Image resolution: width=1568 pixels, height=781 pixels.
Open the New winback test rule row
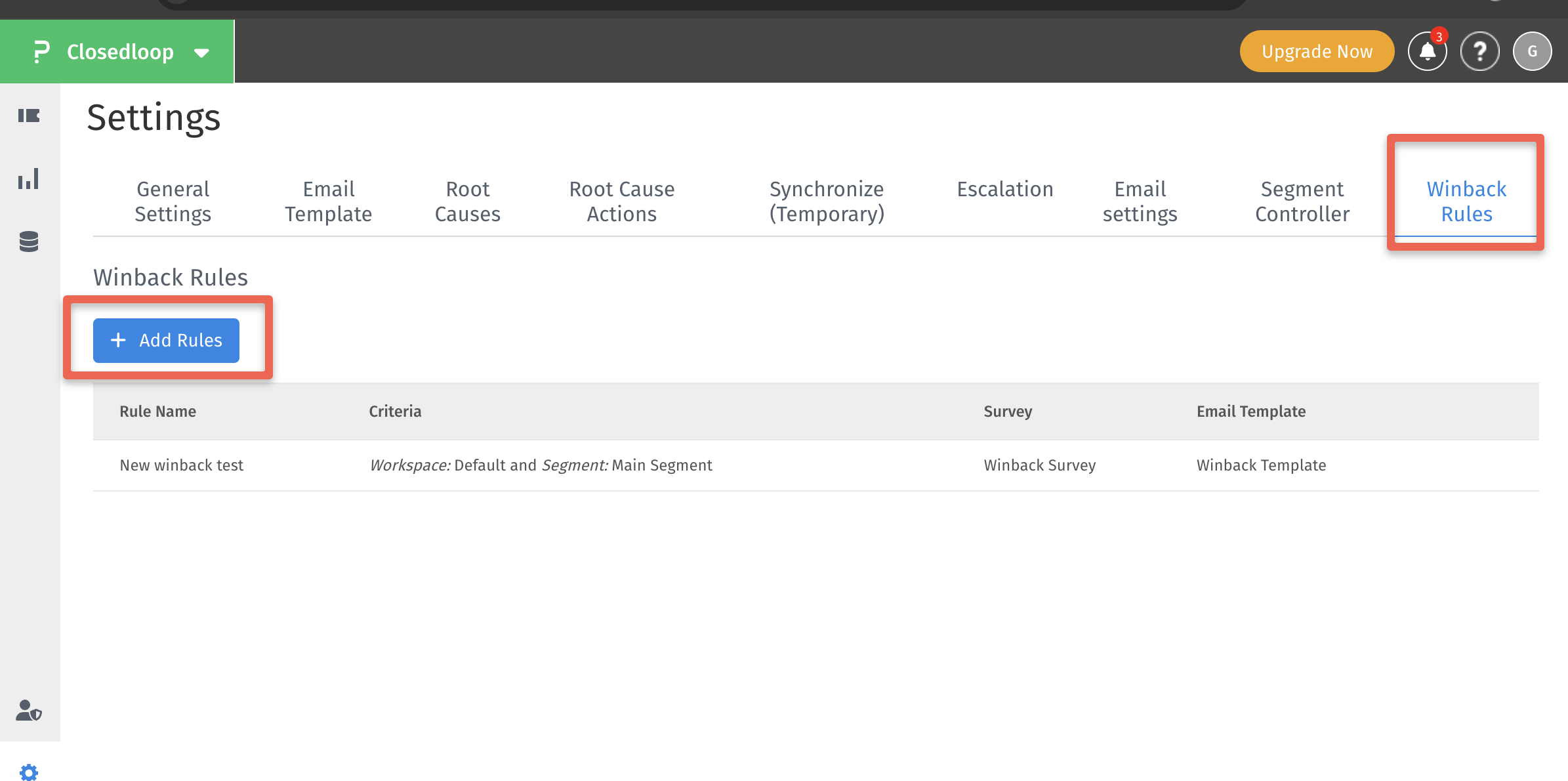point(181,465)
